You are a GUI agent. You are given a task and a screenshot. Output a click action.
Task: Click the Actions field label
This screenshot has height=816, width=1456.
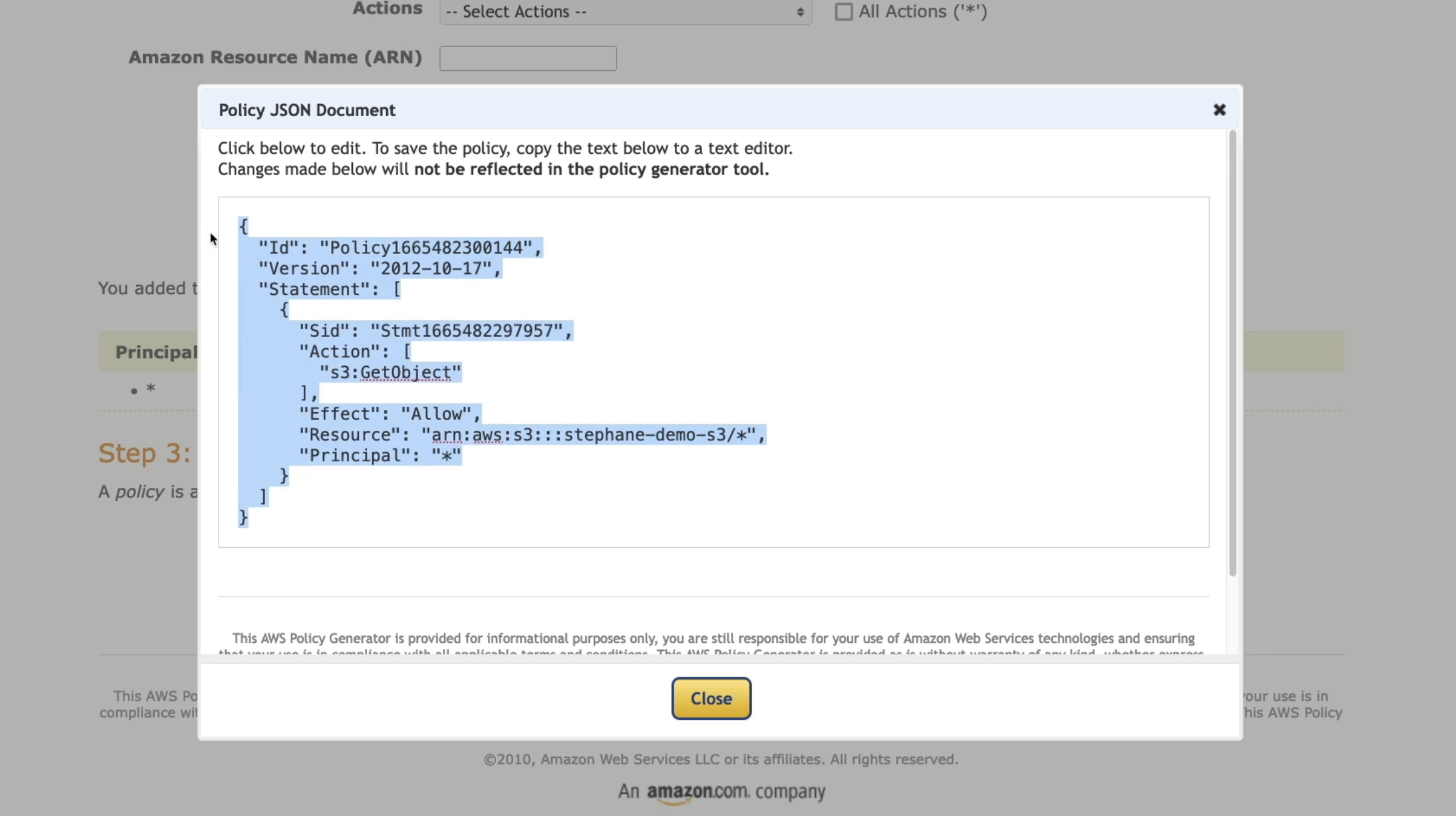point(387,8)
